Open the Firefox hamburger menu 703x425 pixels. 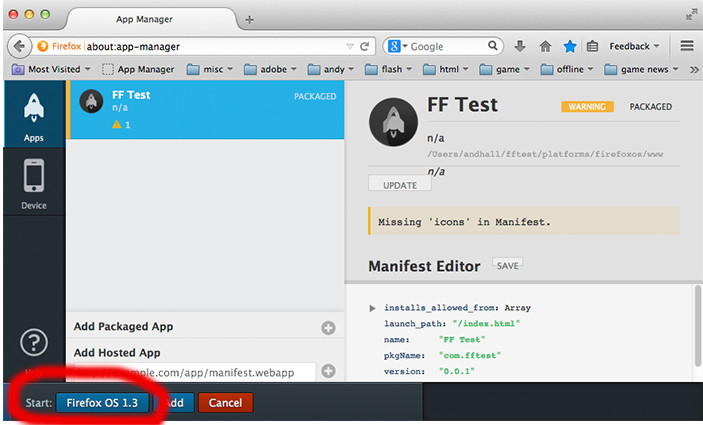(687, 46)
